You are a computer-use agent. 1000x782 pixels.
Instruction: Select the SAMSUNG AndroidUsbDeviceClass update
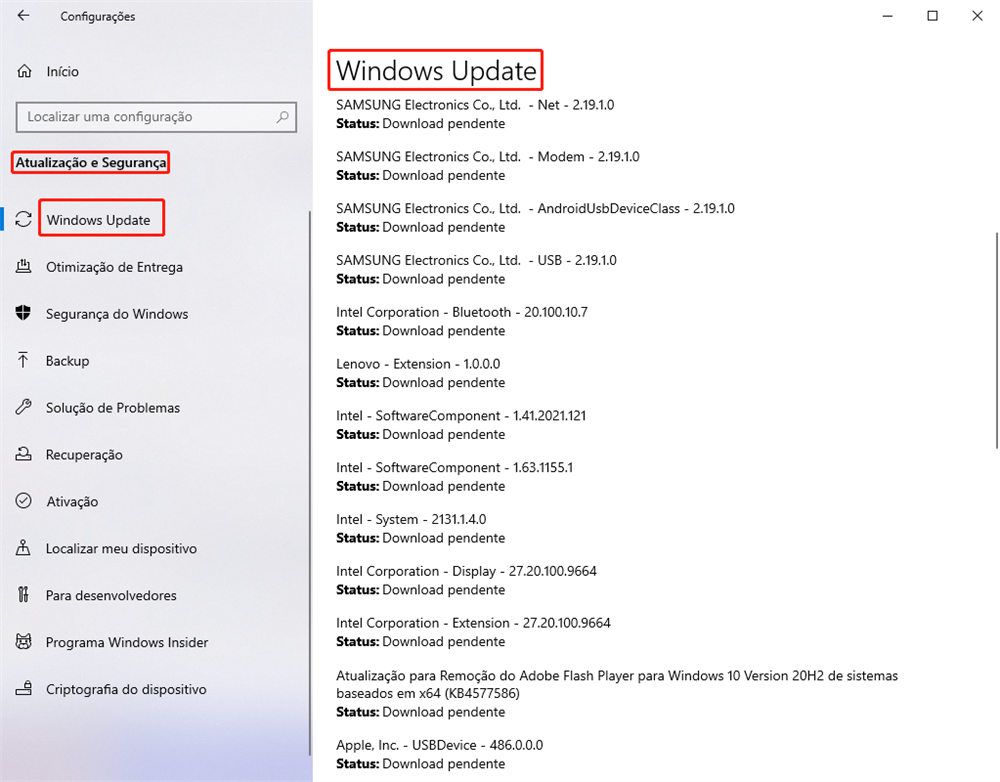point(535,208)
